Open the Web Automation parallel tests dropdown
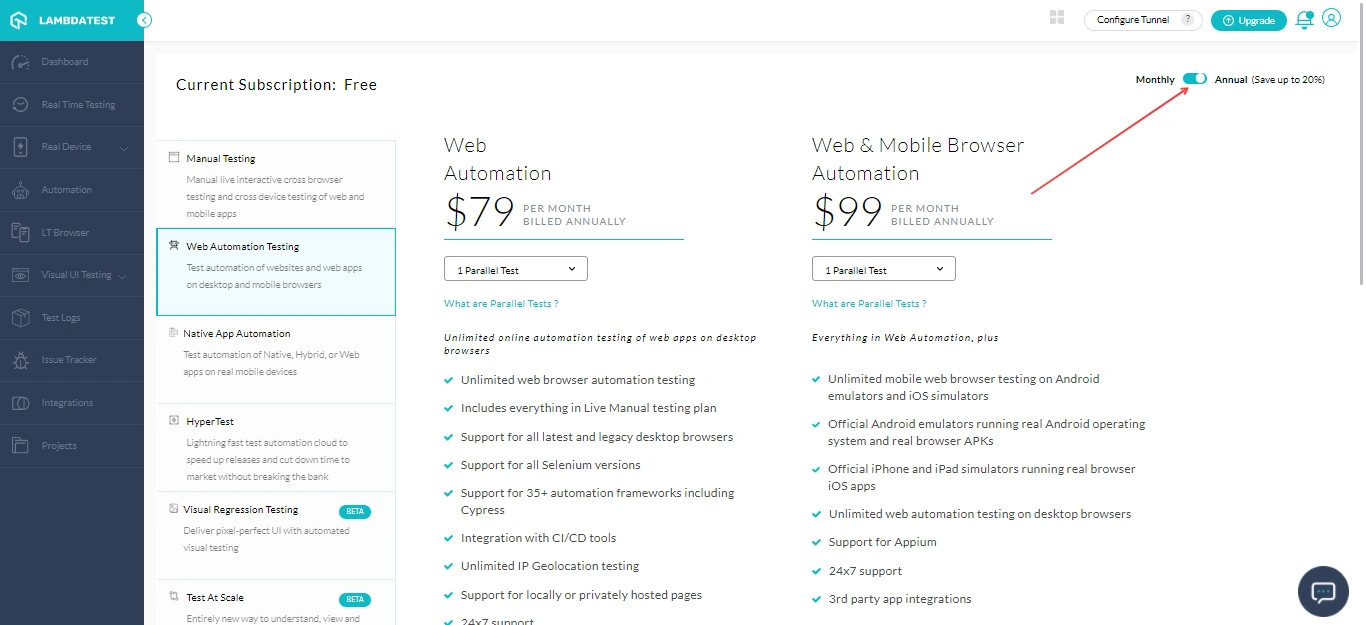 click(515, 268)
